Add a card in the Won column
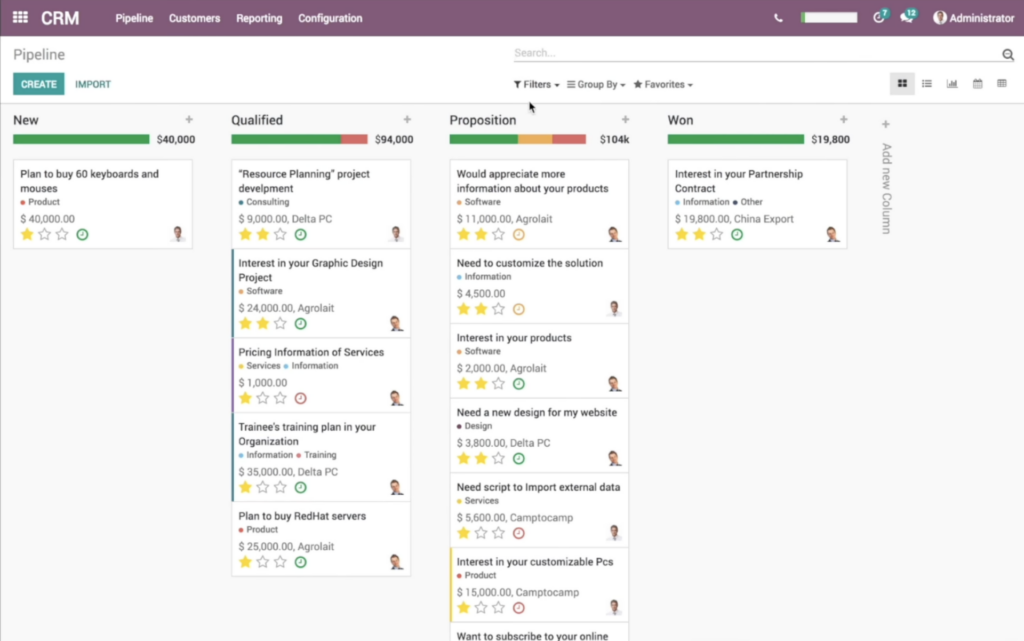1024x641 pixels. [x=843, y=119]
